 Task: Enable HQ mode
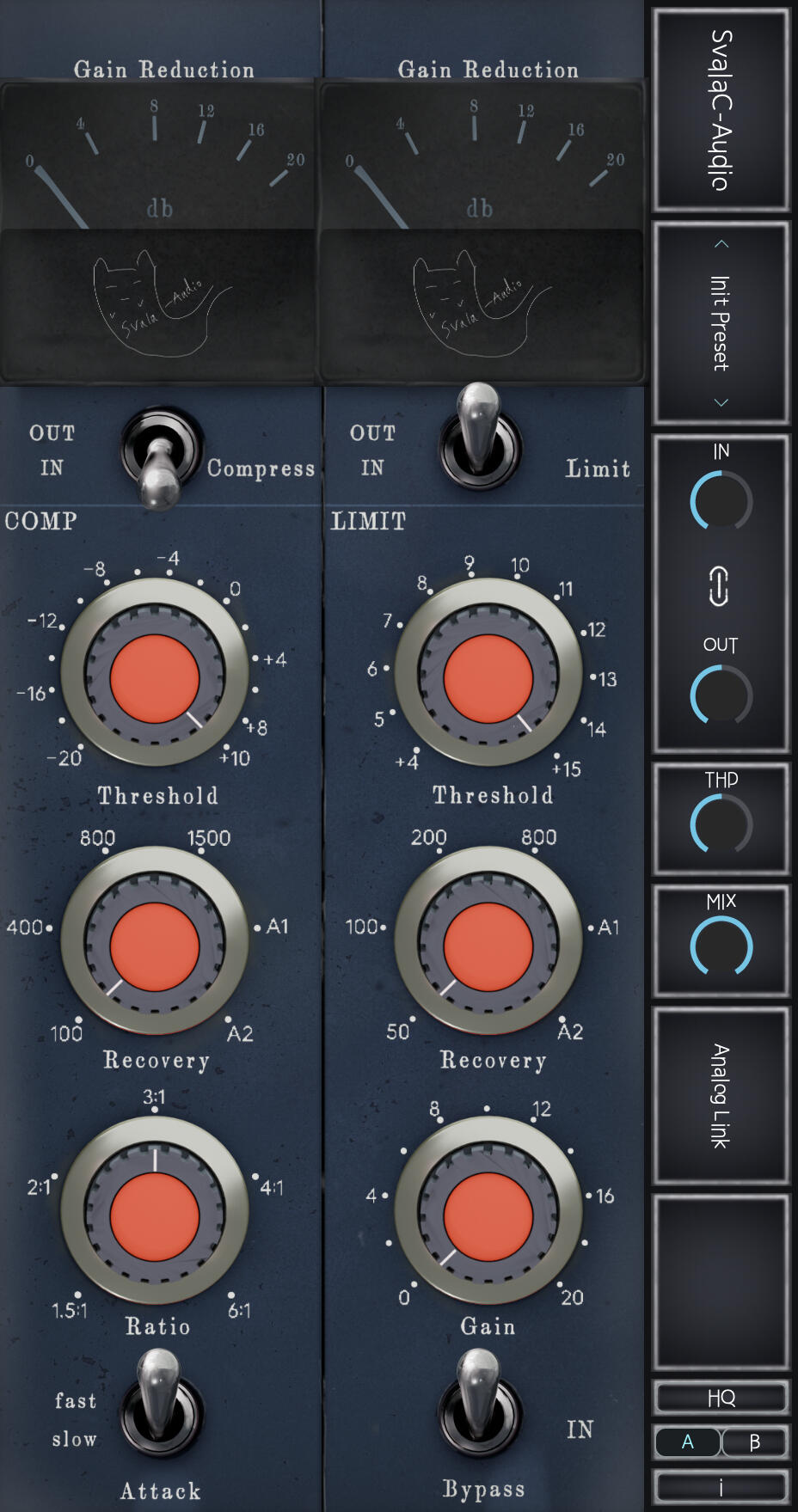click(721, 1398)
